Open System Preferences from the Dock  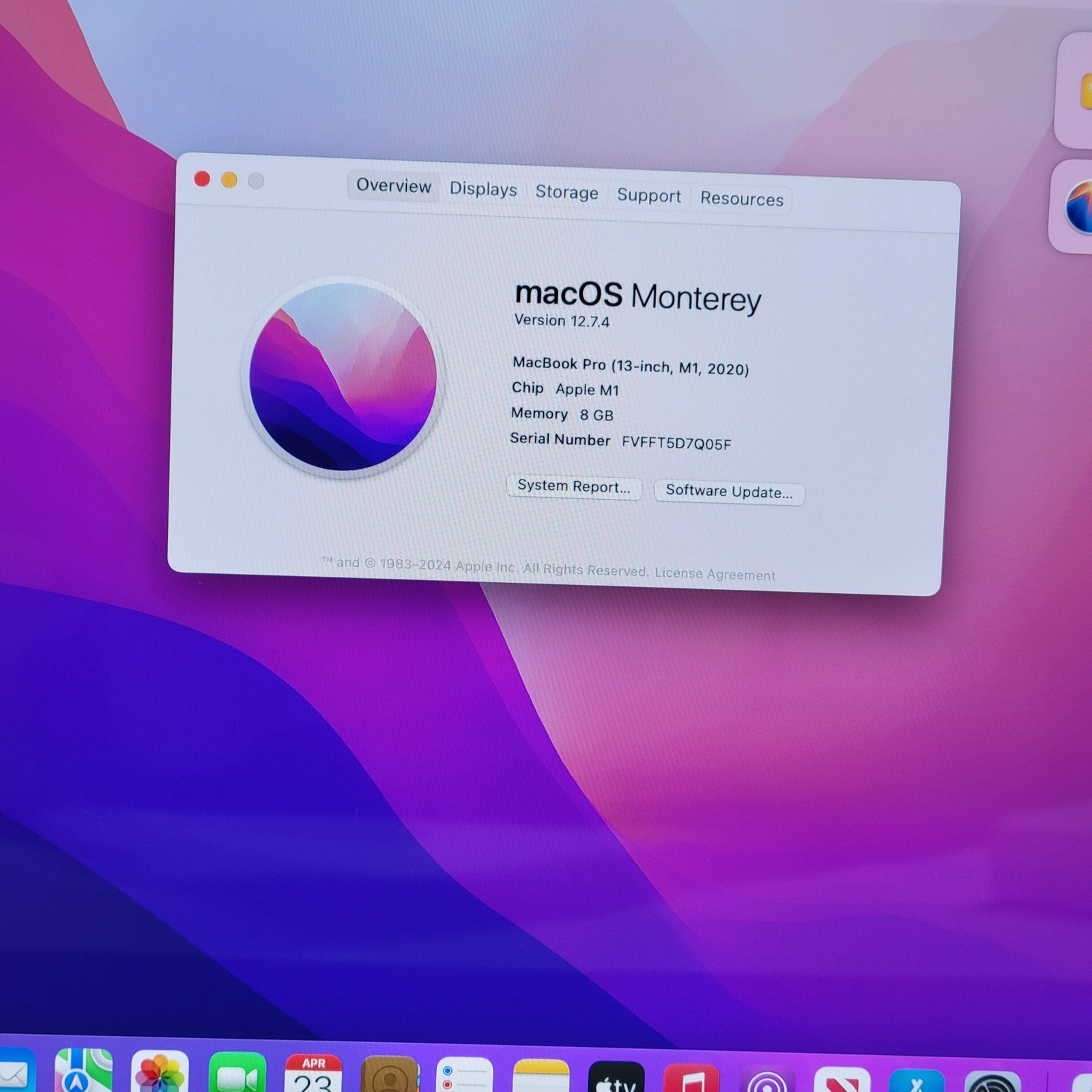click(992, 1082)
